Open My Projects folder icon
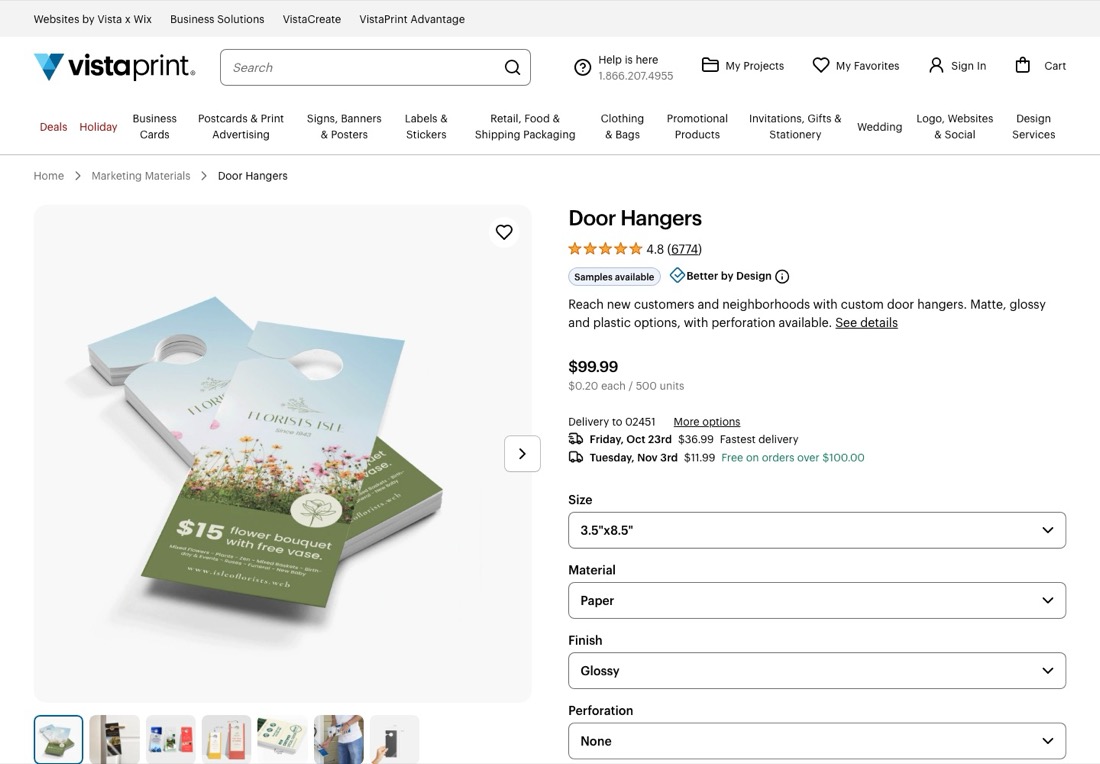This screenshot has height=764, width=1100. pyautogui.click(x=710, y=65)
